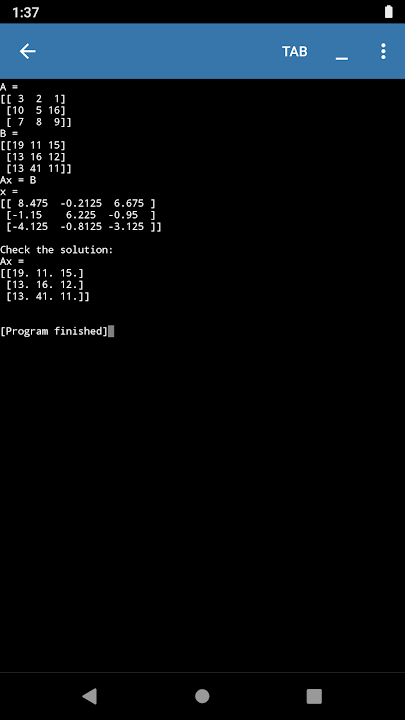The image size is (405, 720).
Task: Tap the 'x =' label line
Action: point(9,191)
